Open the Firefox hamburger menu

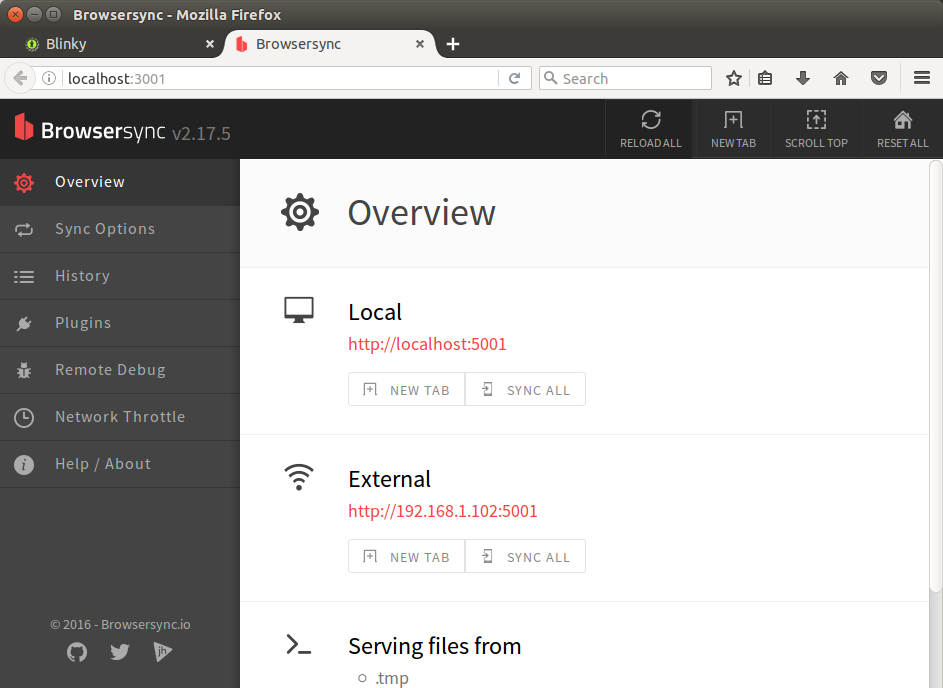point(922,78)
